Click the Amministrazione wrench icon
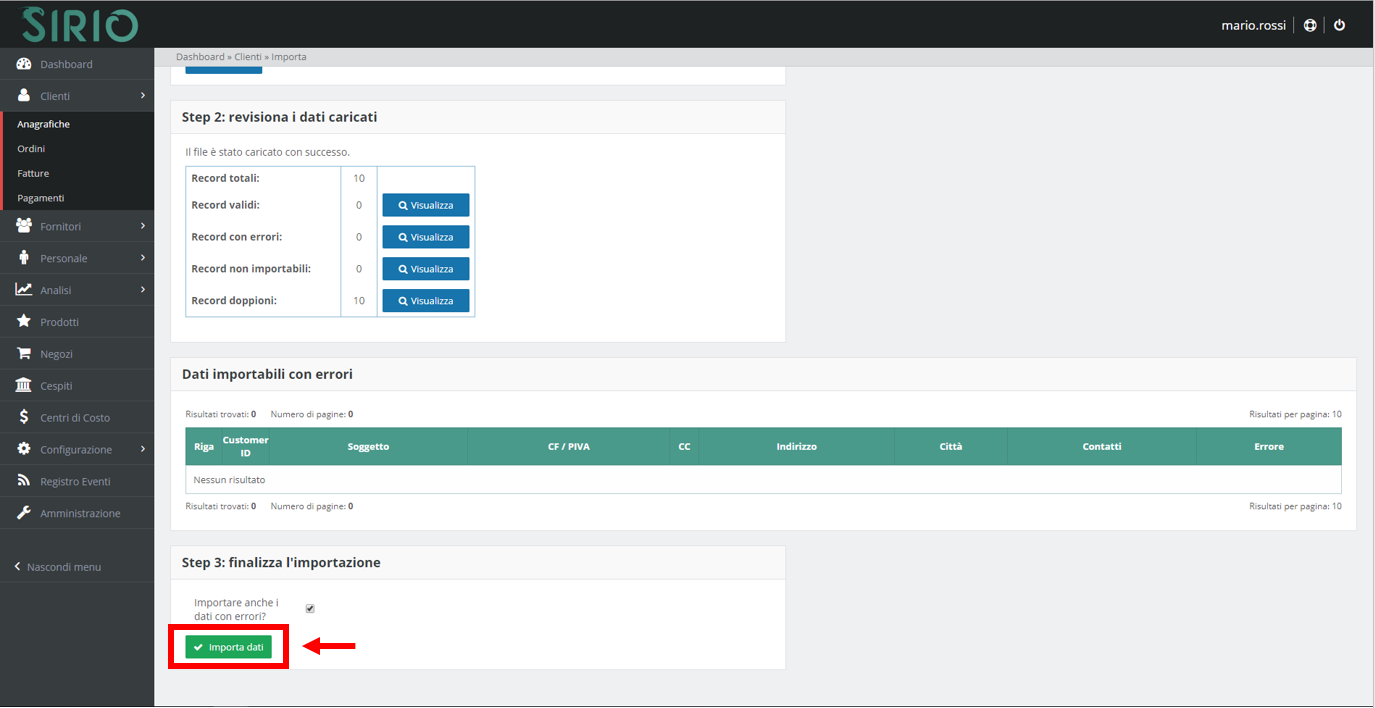Screen dimensions: 1375x708 24,513
